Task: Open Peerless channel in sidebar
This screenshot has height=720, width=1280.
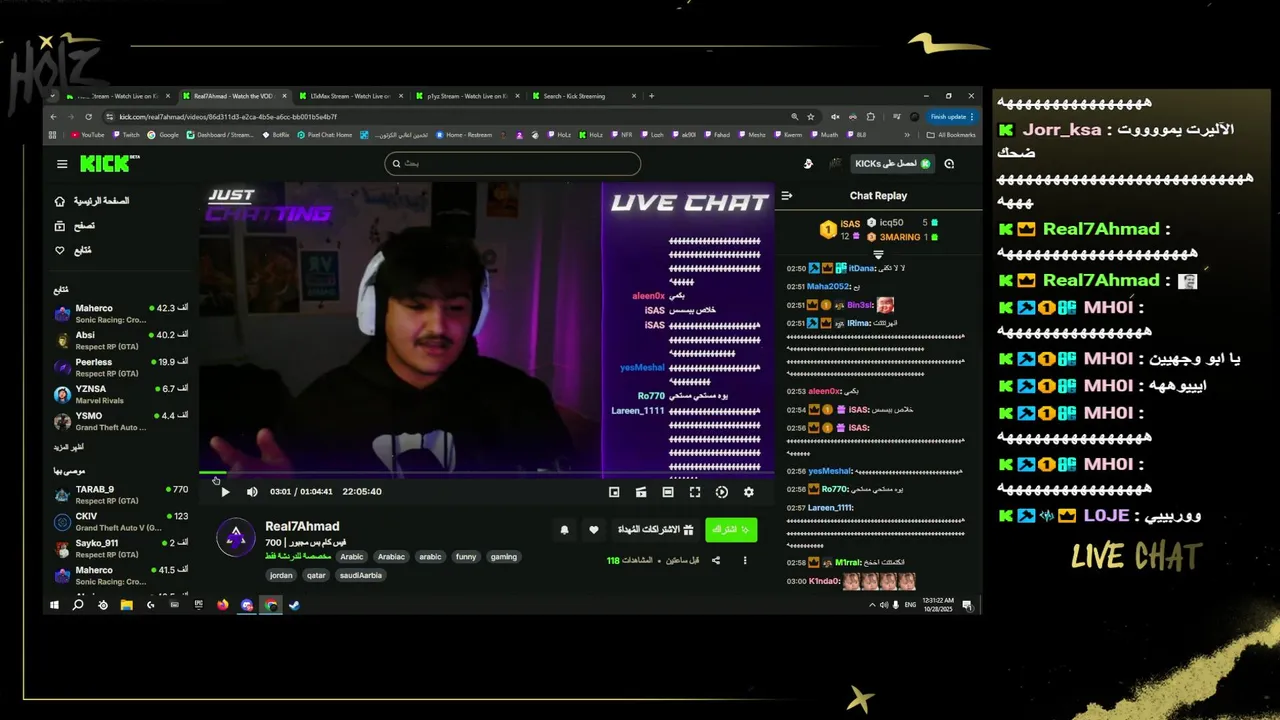Action: click(120, 368)
